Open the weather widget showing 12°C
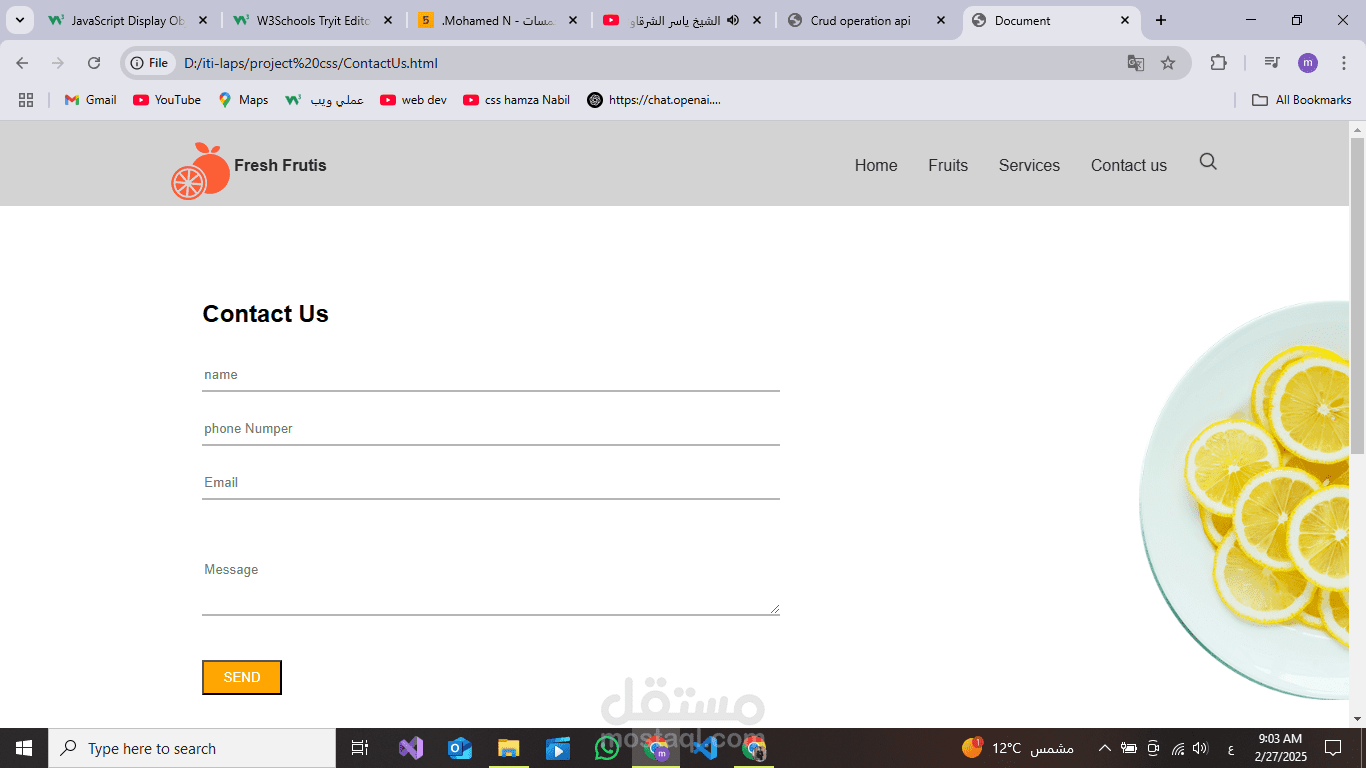1366x768 pixels. click(x=1018, y=748)
